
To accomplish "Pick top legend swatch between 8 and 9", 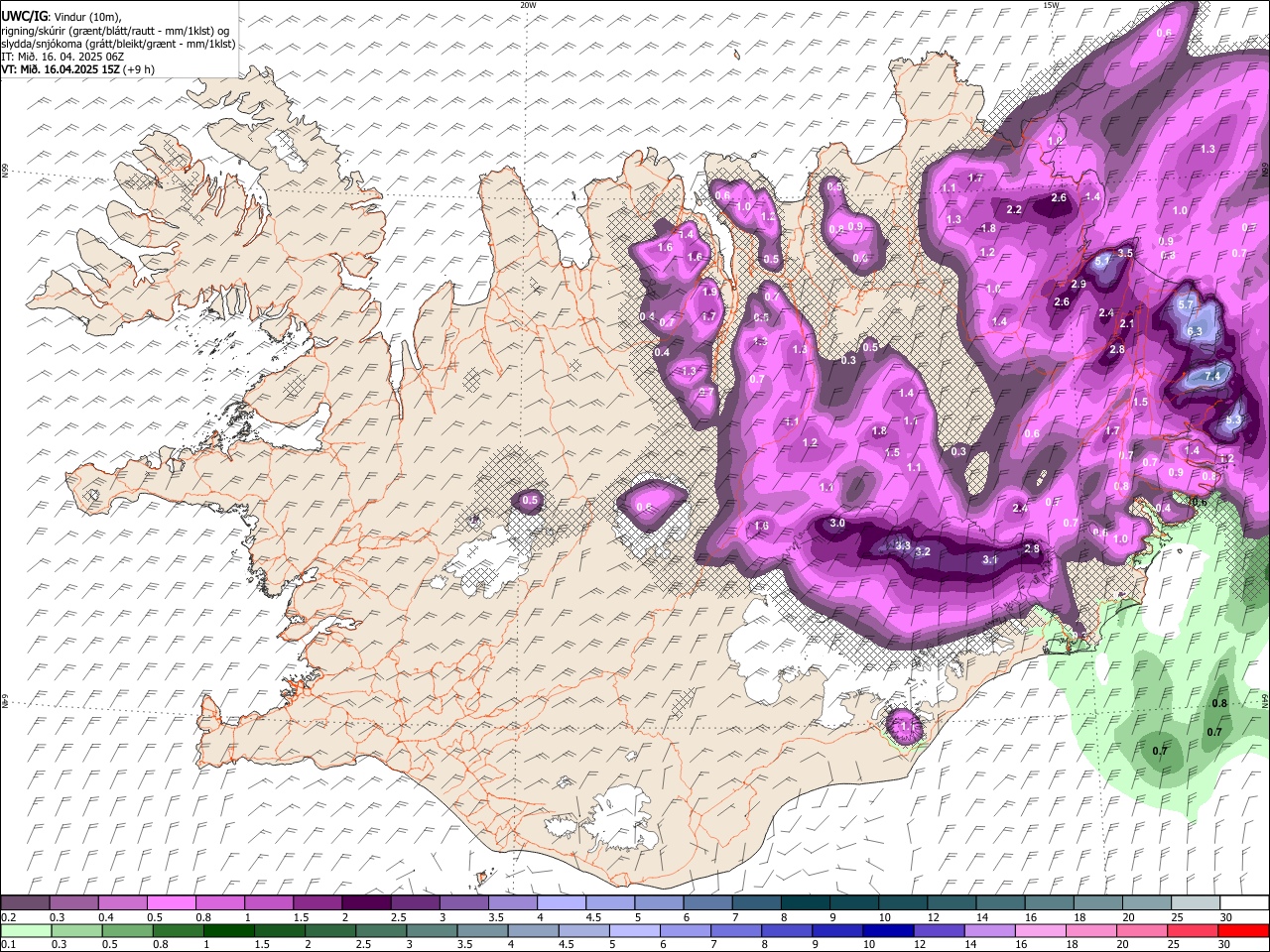I will [x=806, y=903].
